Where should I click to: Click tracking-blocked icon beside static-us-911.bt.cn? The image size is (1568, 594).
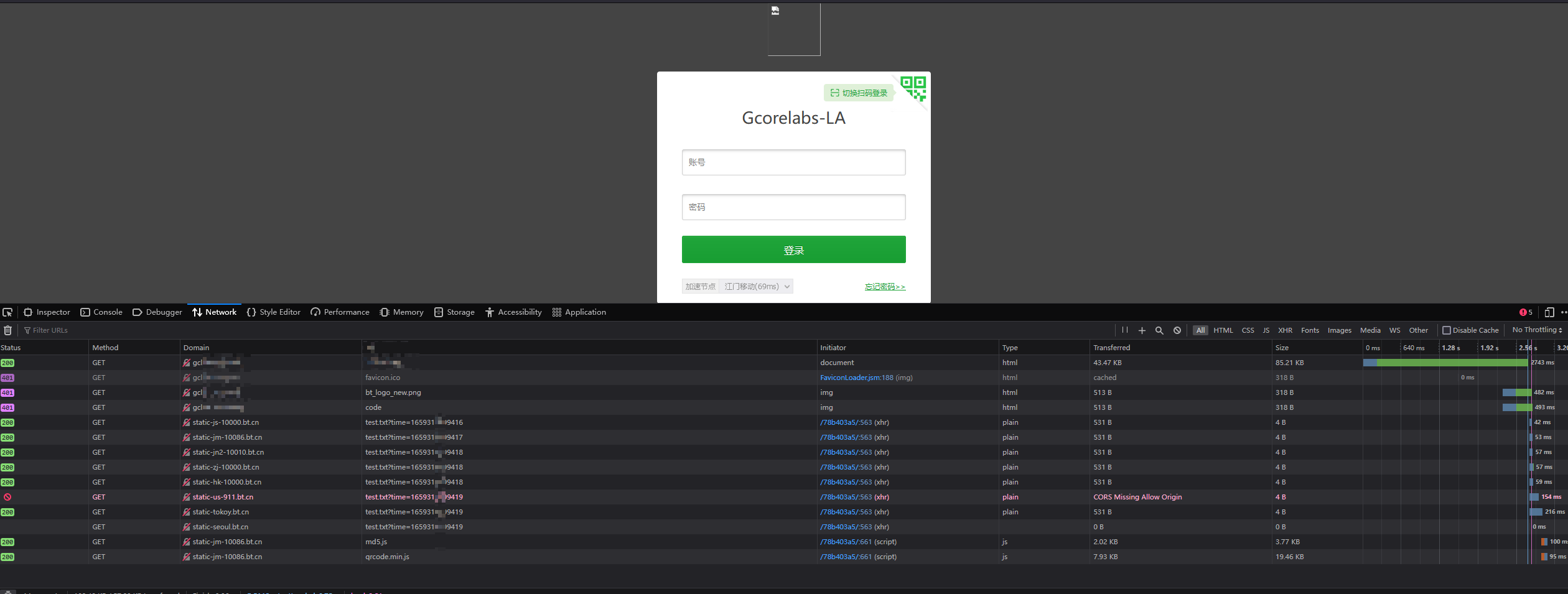click(x=187, y=497)
